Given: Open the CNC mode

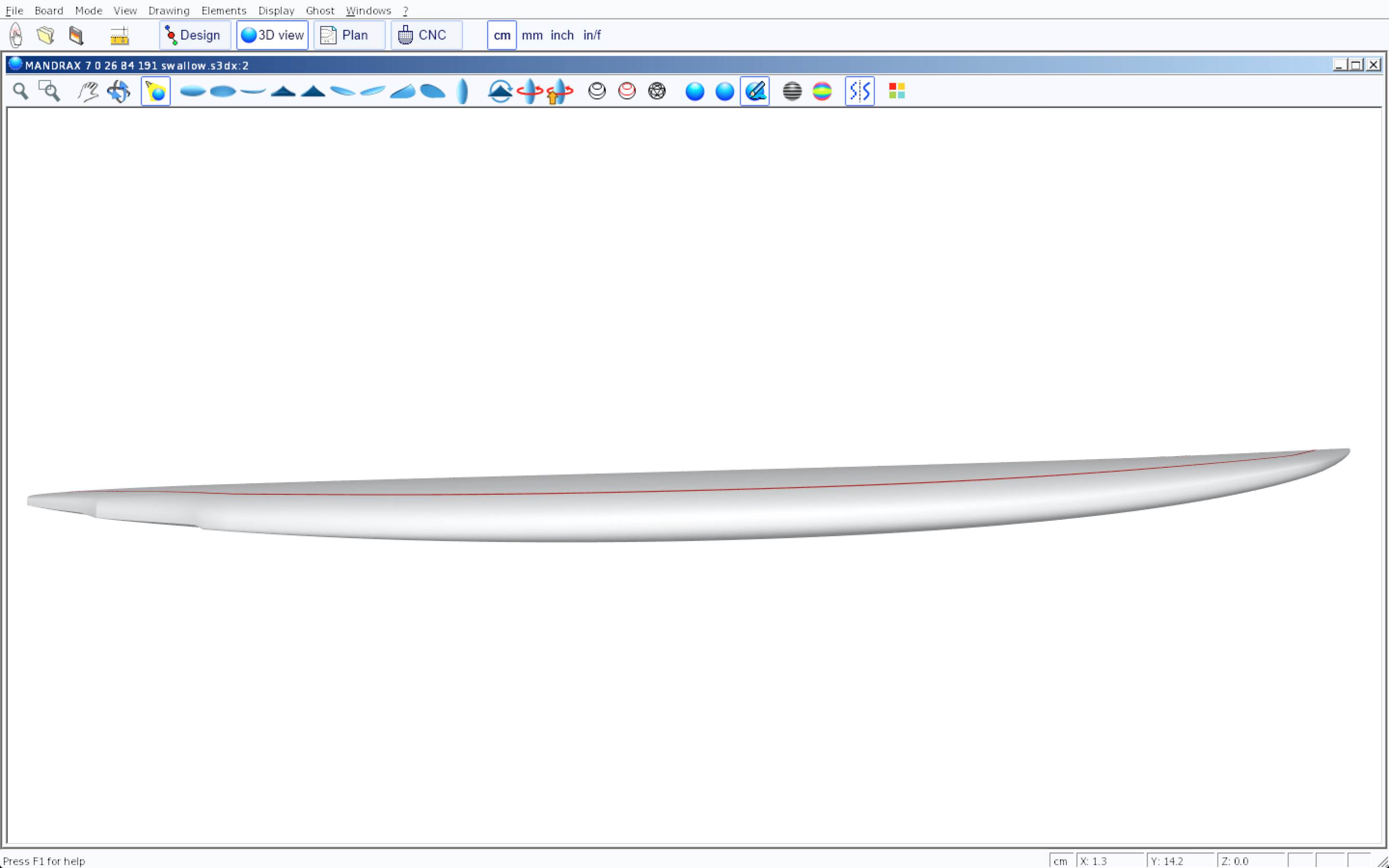Looking at the screenshot, I should 426,35.
